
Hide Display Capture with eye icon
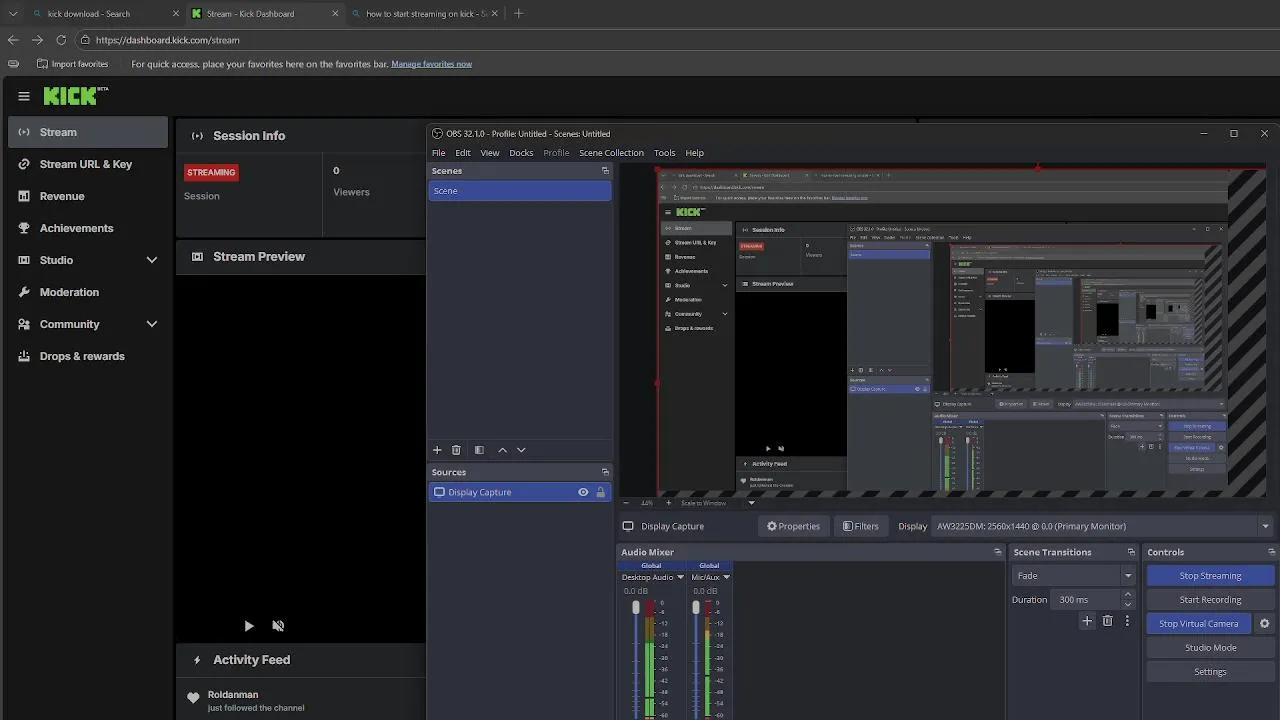tap(583, 492)
